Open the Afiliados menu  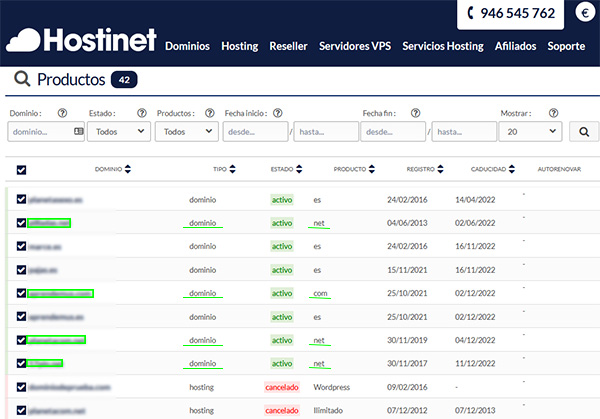click(515, 46)
